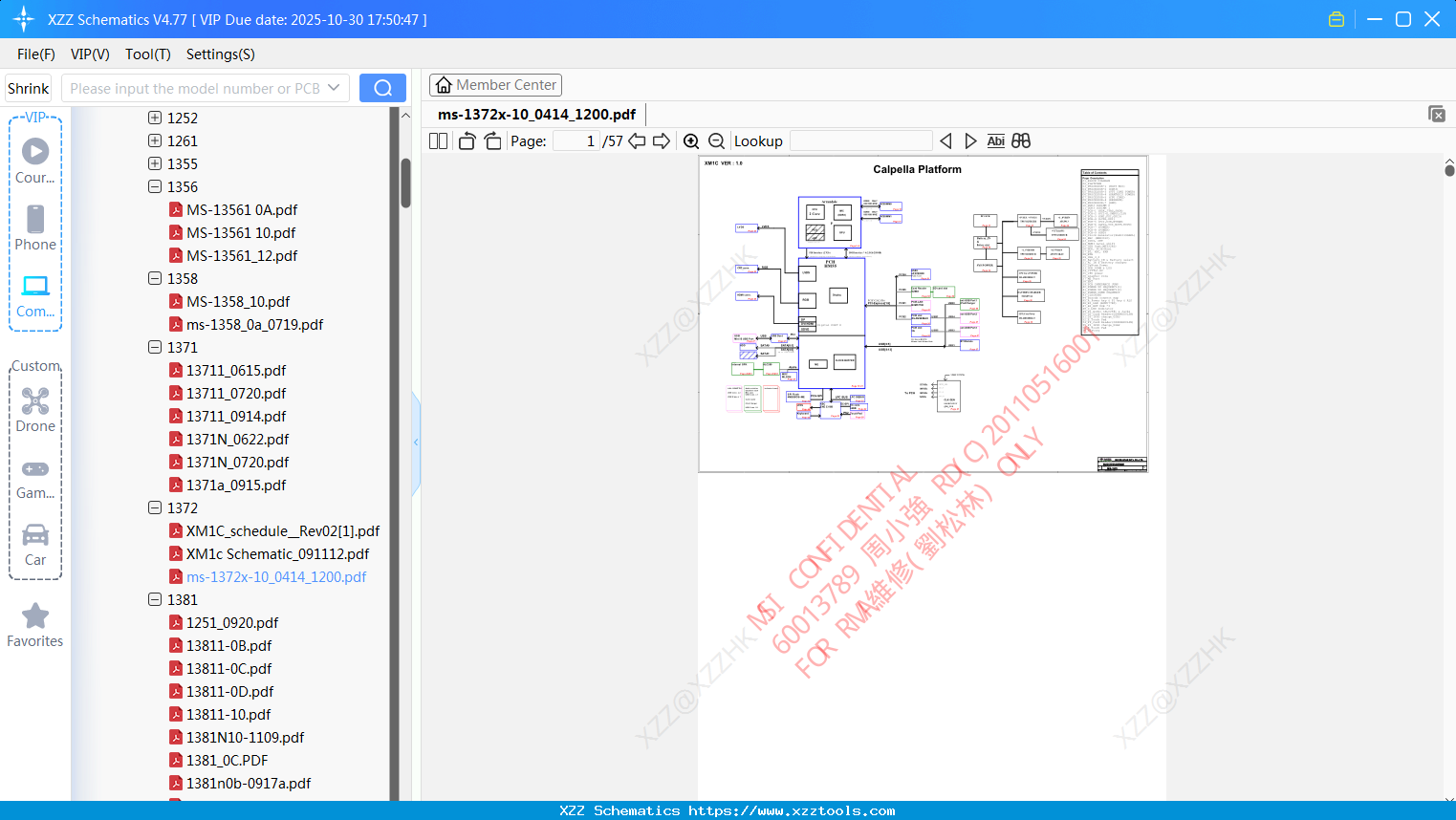Collapse the 1372 folder

(x=155, y=507)
